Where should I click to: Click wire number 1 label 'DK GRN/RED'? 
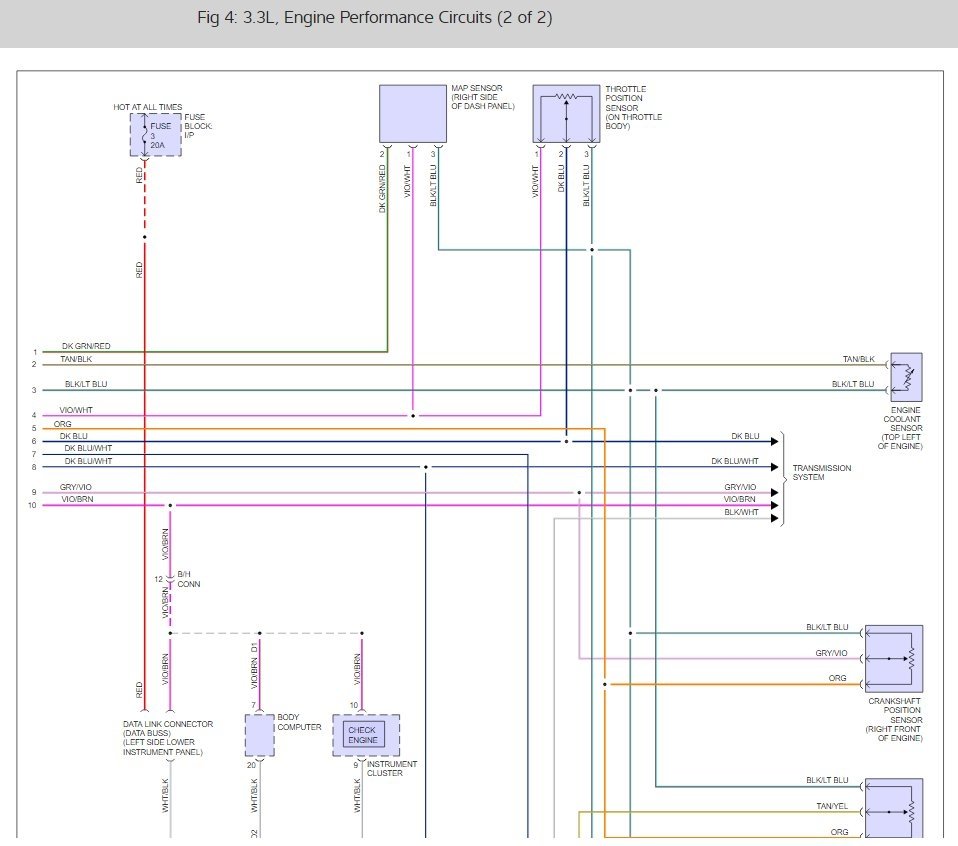[86, 346]
